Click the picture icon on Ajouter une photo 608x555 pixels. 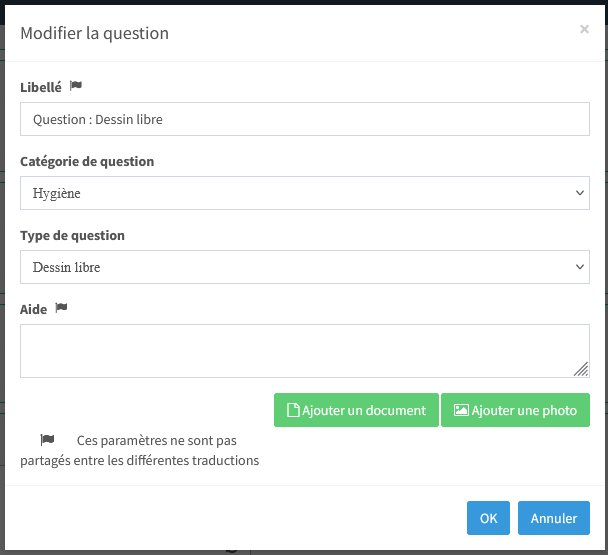461,410
